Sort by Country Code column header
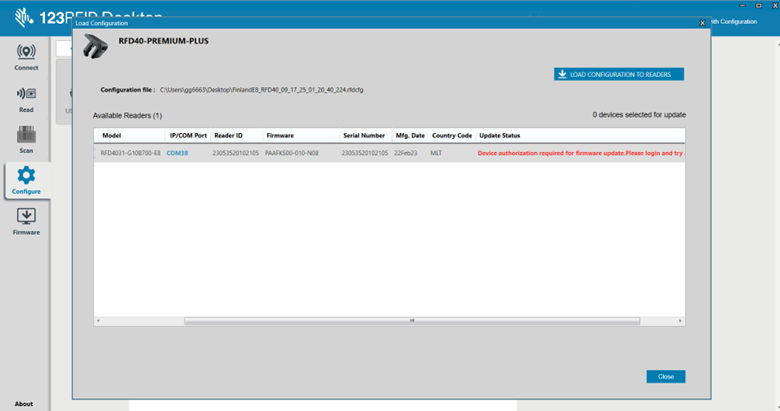The width and height of the screenshot is (780, 411). pyautogui.click(x=452, y=135)
